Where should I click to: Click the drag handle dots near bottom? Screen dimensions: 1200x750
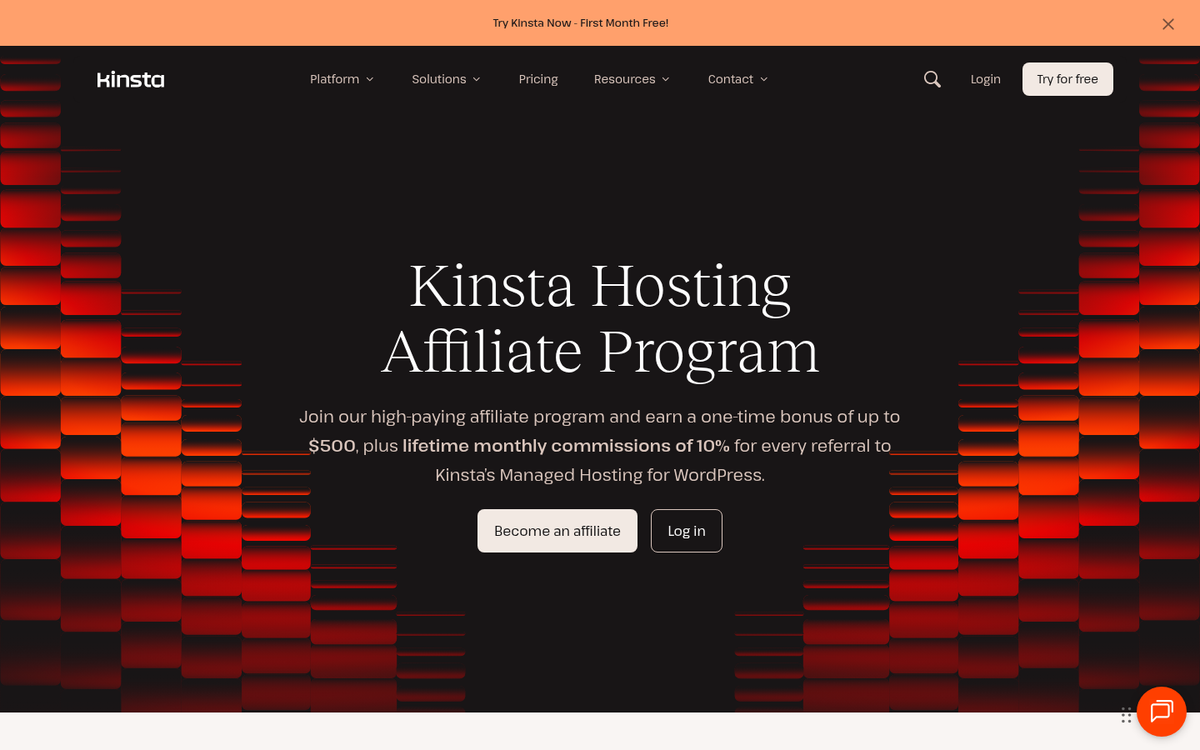[1126, 715]
